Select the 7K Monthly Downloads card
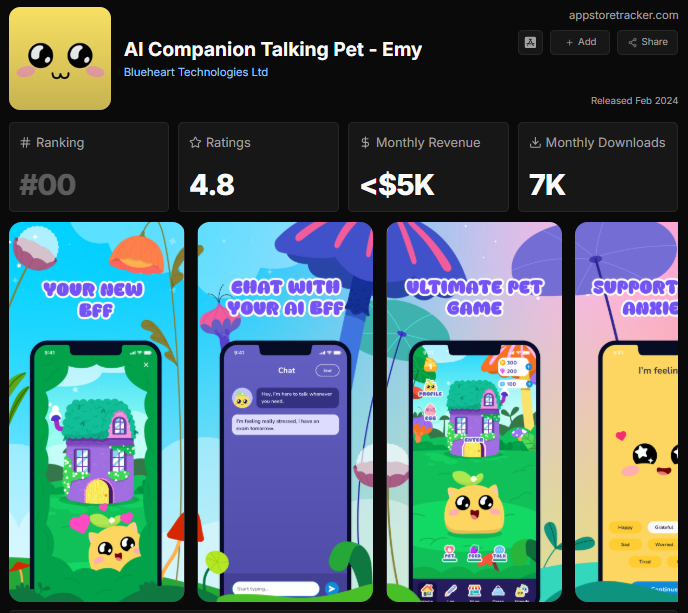688x613 pixels. point(598,167)
